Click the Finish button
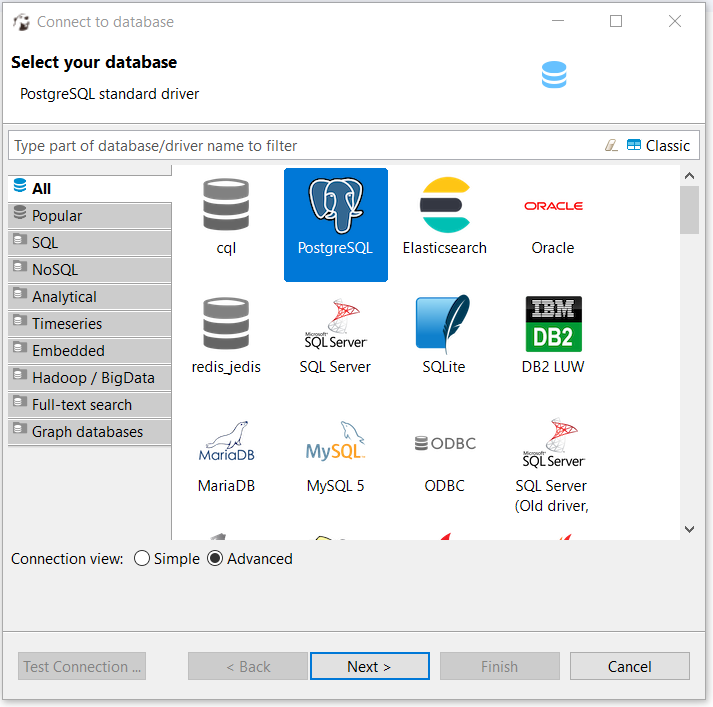Viewport: 713px width, 707px height. pyautogui.click(x=499, y=667)
